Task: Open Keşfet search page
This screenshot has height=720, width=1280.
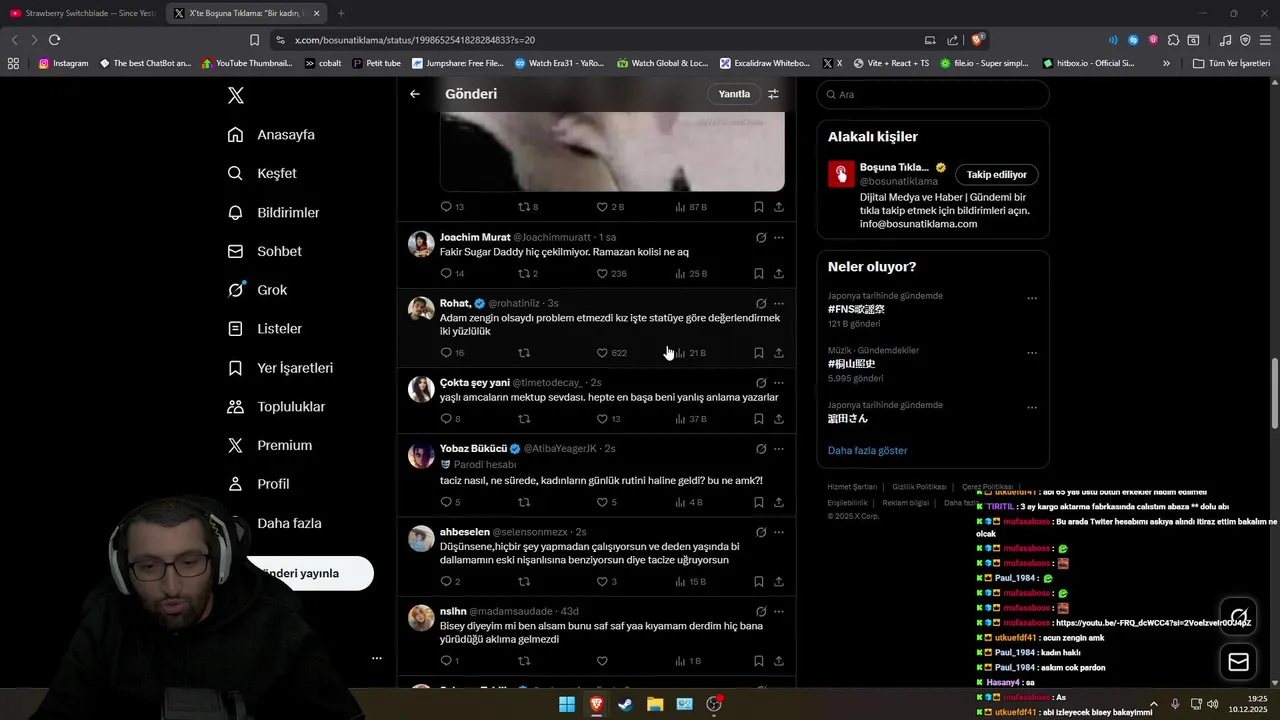Action: coord(262,173)
